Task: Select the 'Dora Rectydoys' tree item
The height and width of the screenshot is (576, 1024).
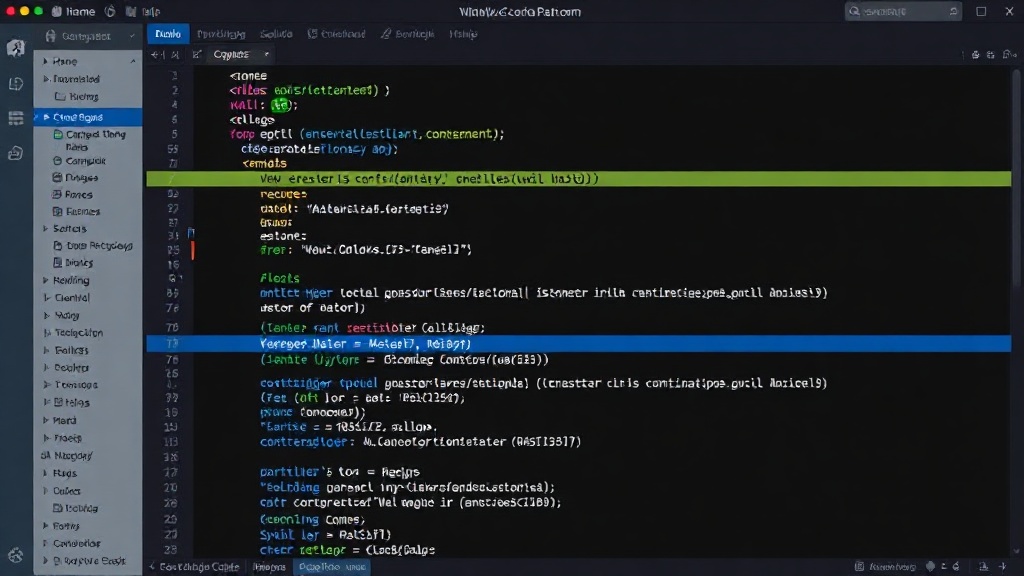Action: pyautogui.click(x=99, y=246)
